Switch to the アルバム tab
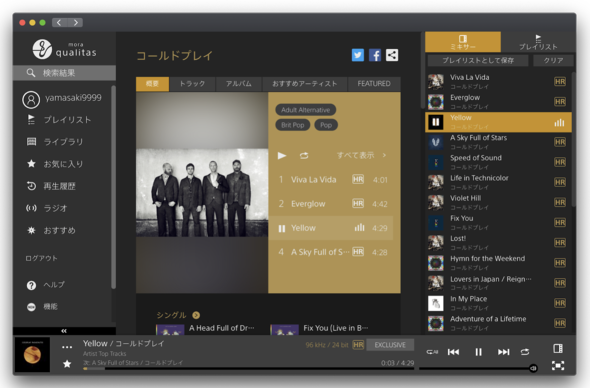 click(239, 84)
